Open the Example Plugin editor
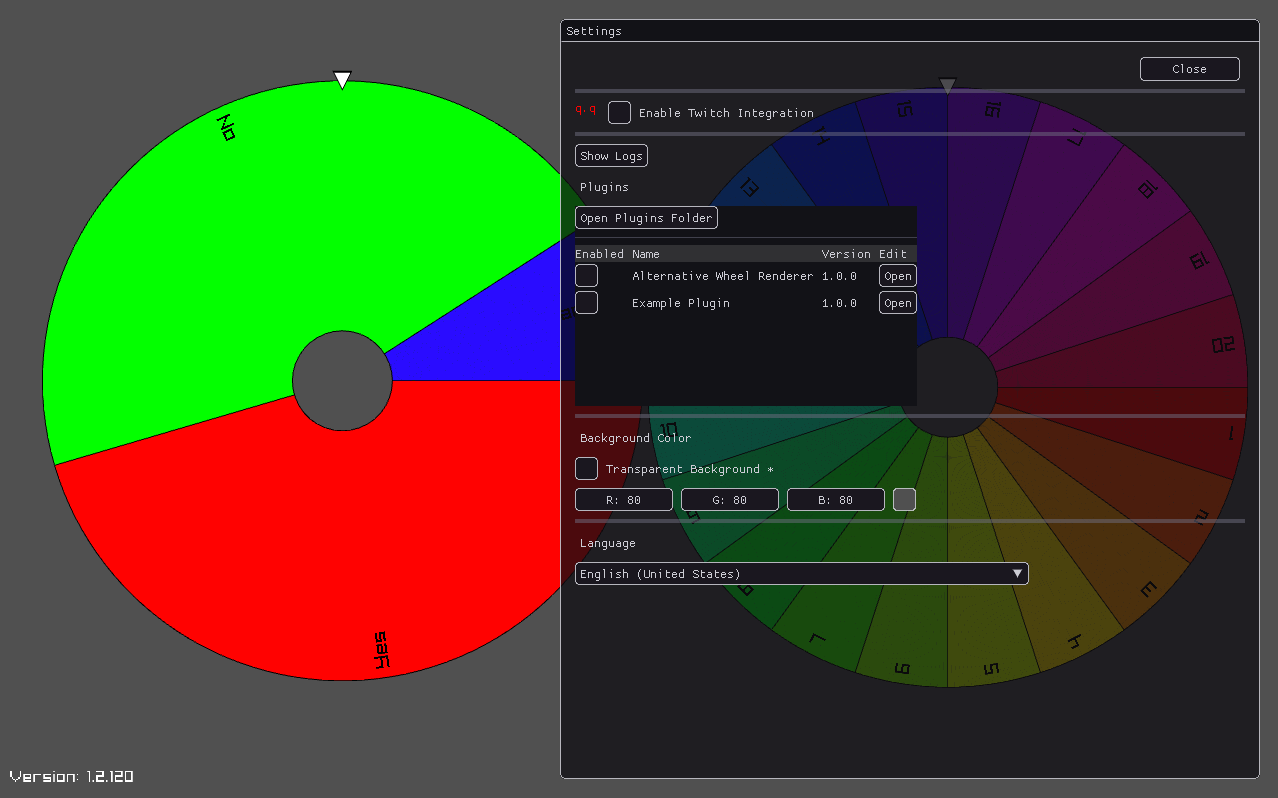 click(897, 303)
